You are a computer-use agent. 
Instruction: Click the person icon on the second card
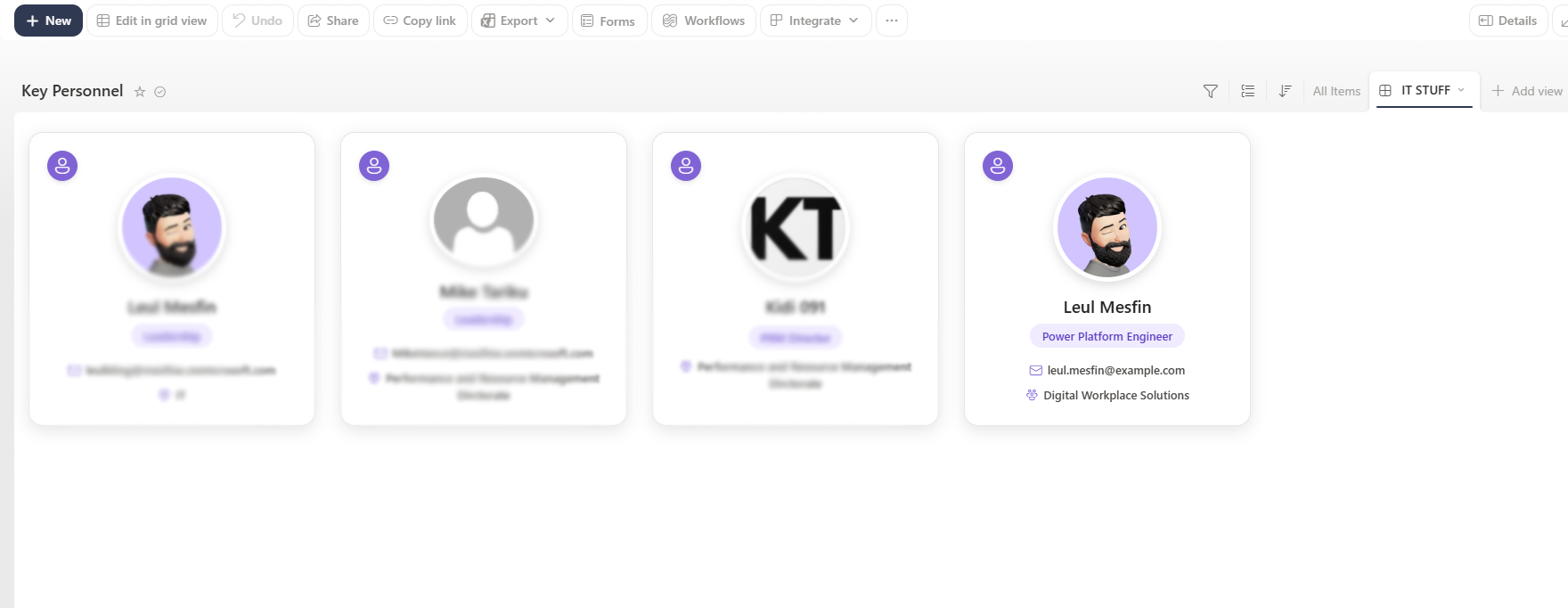point(374,166)
